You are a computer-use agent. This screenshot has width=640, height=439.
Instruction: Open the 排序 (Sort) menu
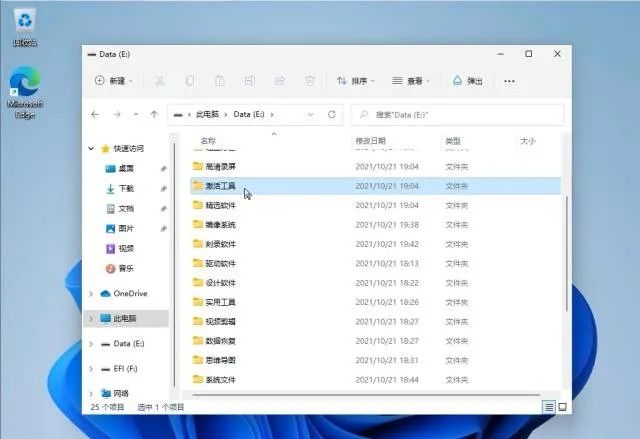tap(356, 81)
